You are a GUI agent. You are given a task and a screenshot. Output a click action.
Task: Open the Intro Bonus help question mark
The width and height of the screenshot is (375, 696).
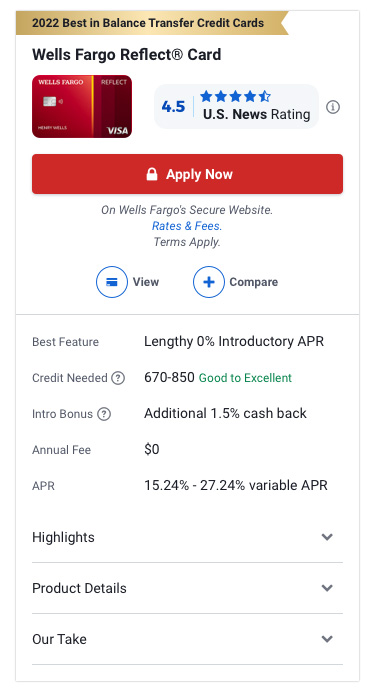coord(104,414)
